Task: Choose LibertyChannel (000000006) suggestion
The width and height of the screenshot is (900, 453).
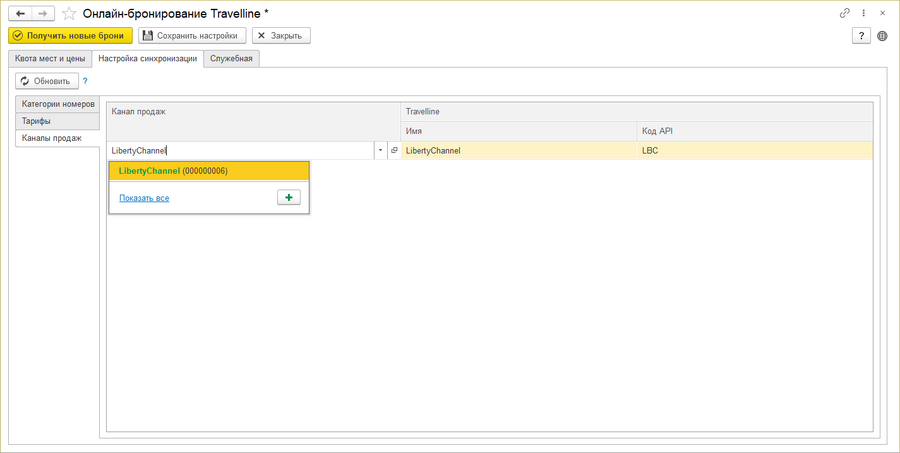Action: click(x=209, y=171)
